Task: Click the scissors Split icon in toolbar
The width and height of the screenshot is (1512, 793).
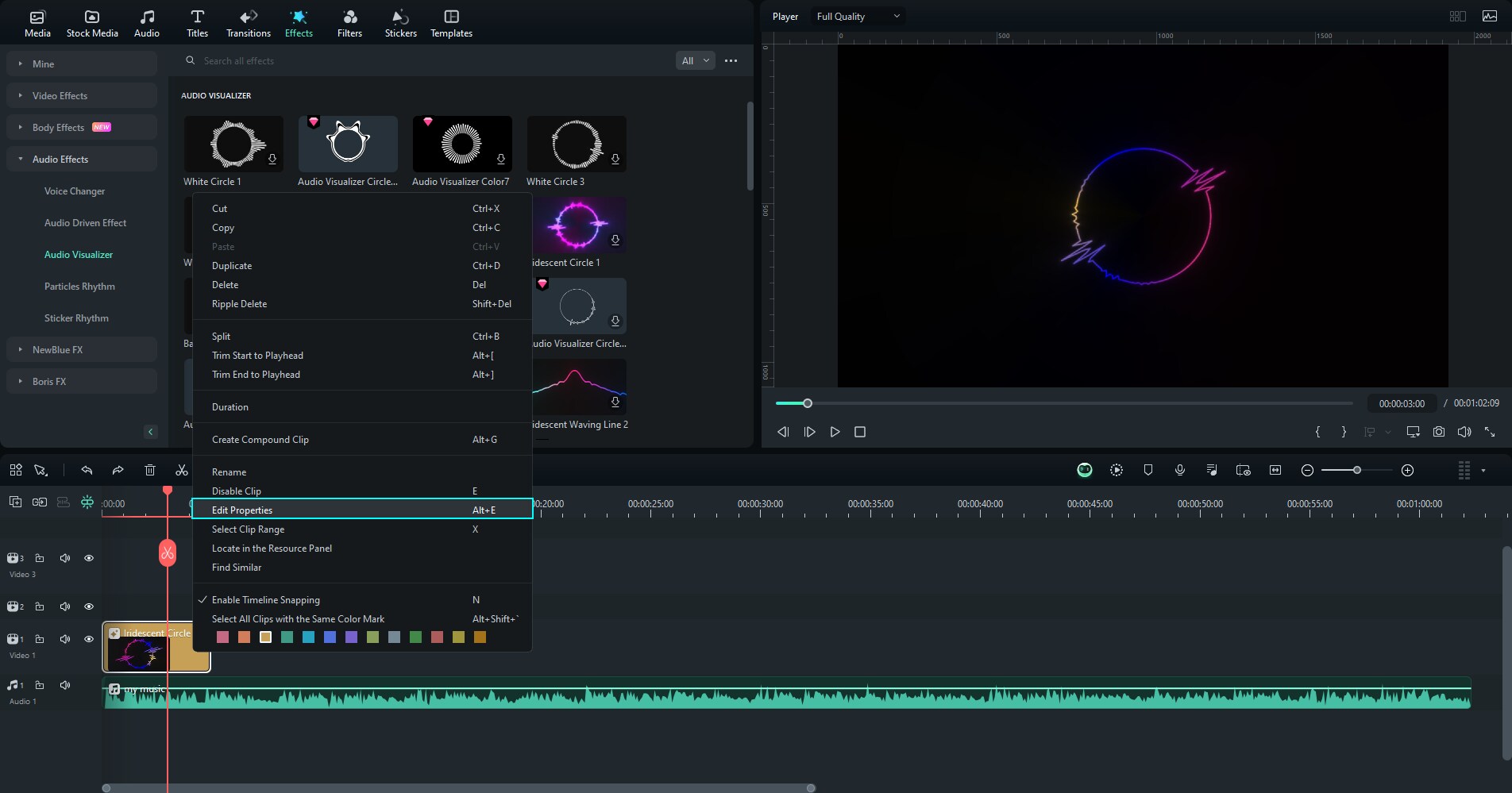Action: [182, 471]
